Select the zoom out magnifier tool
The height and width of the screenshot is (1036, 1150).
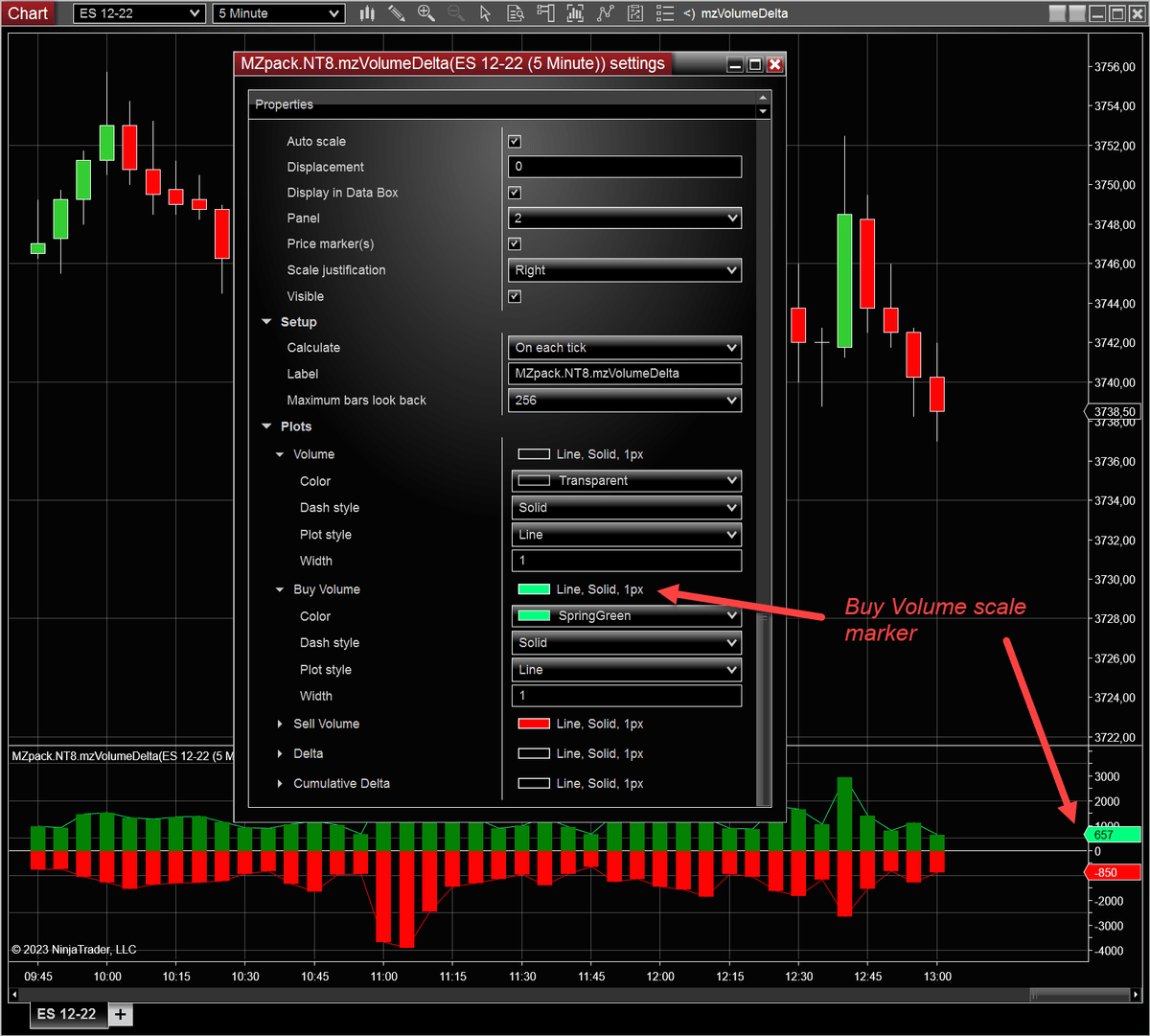click(456, 13)
